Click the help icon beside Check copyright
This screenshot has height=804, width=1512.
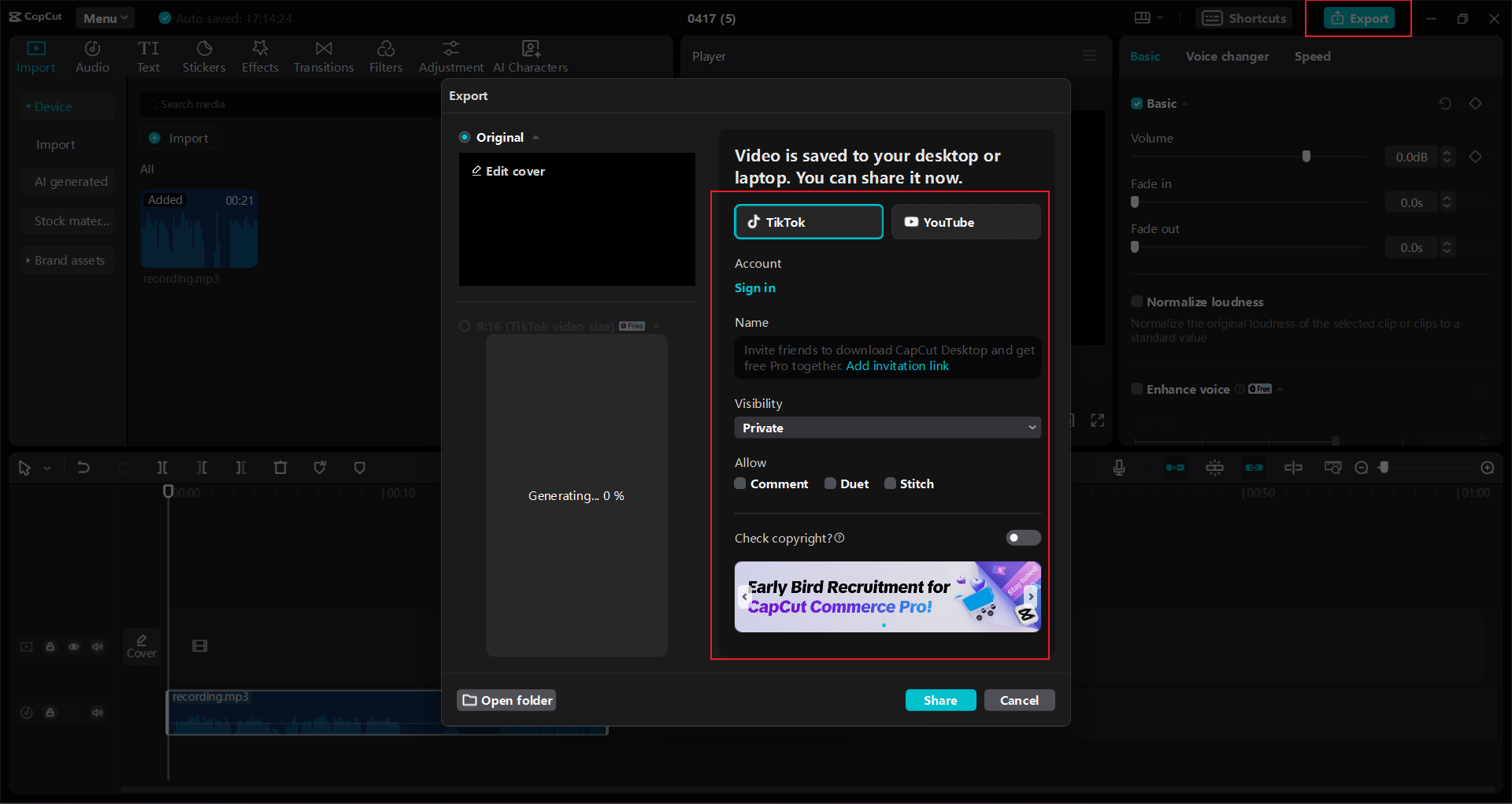click(x=839, y=538)
